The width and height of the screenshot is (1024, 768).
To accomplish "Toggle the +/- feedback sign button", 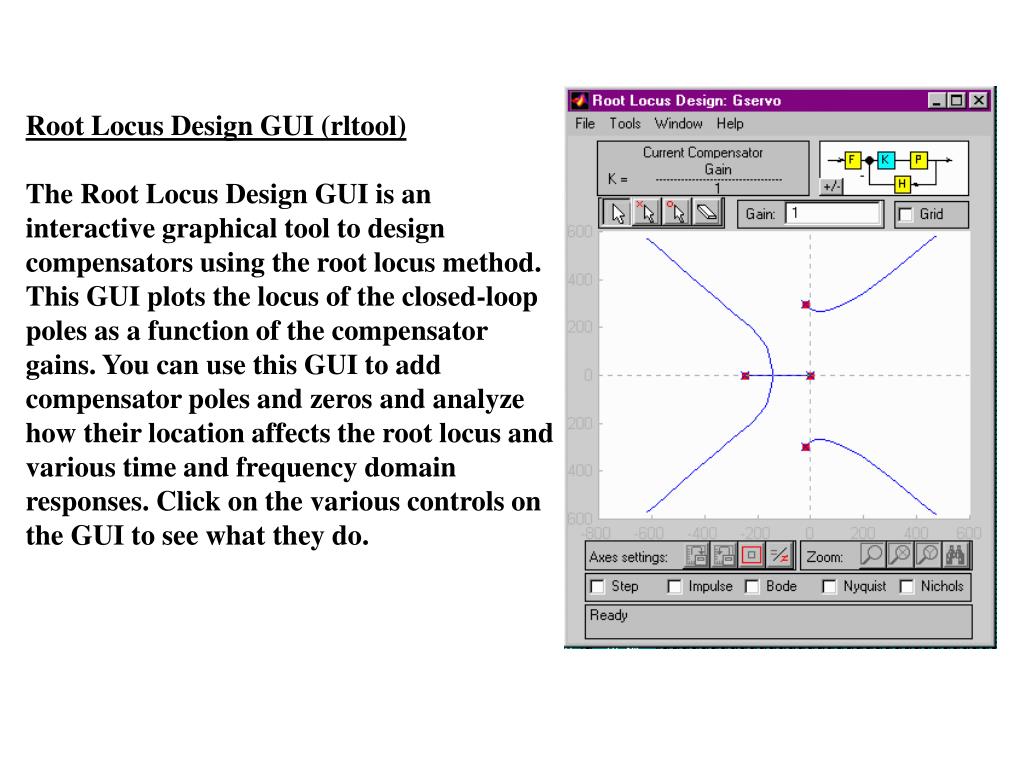I will [x=831, y=187].
